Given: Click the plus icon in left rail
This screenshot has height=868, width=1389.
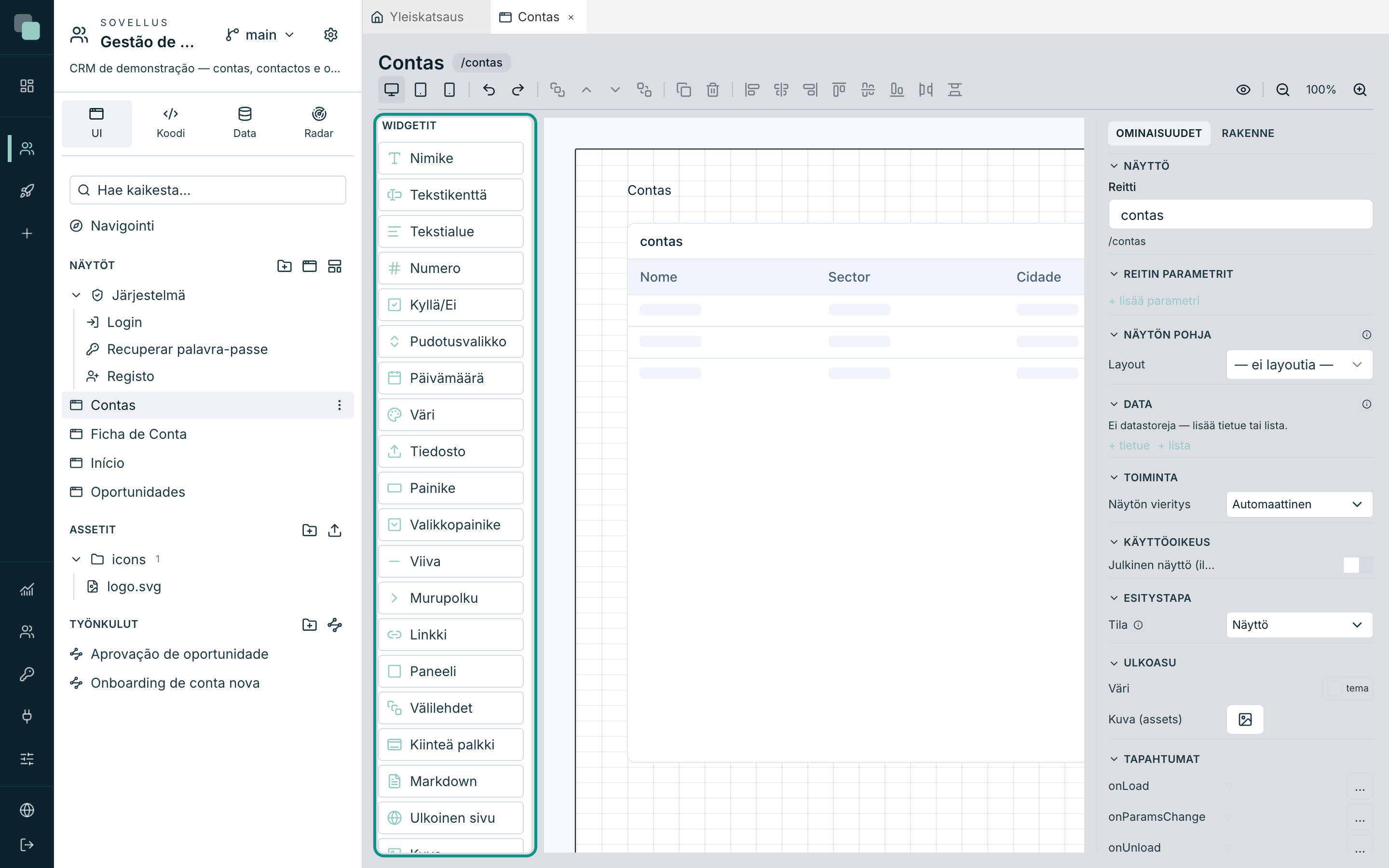Looking at the screenshot, I should tap(27, 234).
